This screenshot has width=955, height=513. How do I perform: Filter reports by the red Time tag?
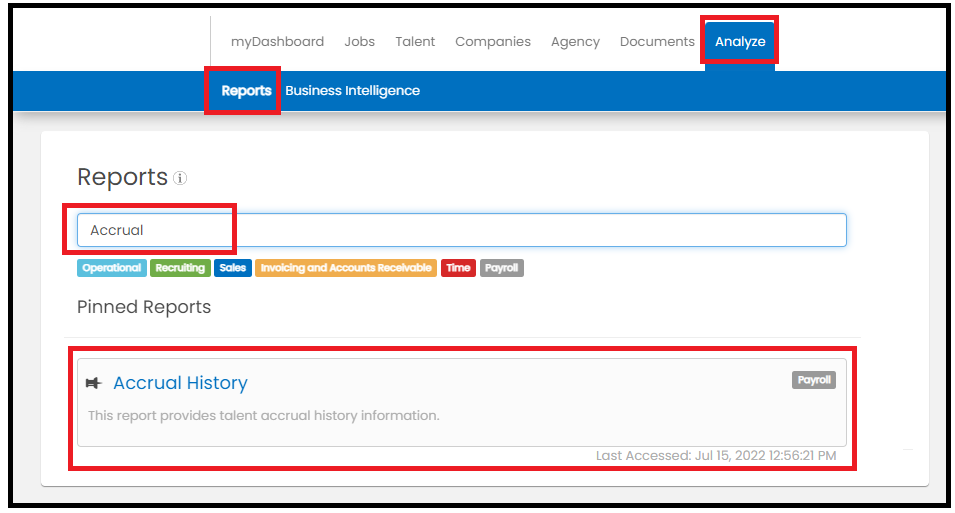point(458,268)
